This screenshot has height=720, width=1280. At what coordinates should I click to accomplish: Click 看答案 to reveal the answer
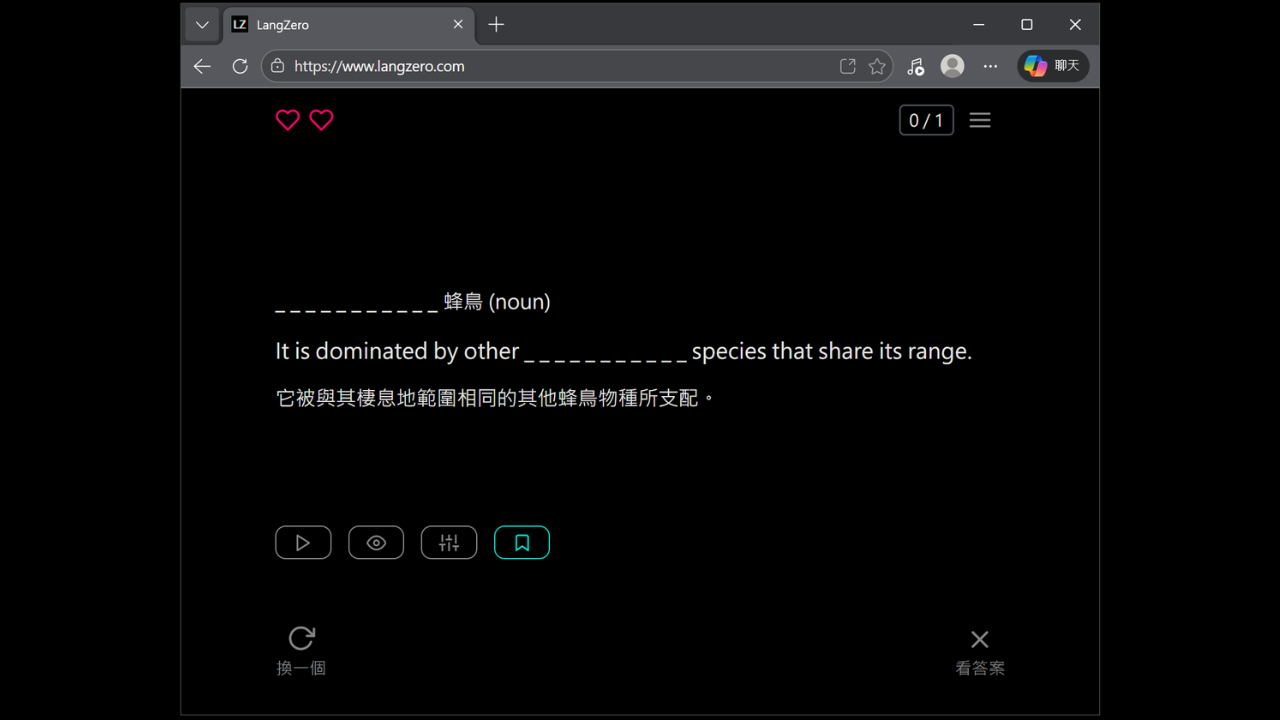(979, 651)
